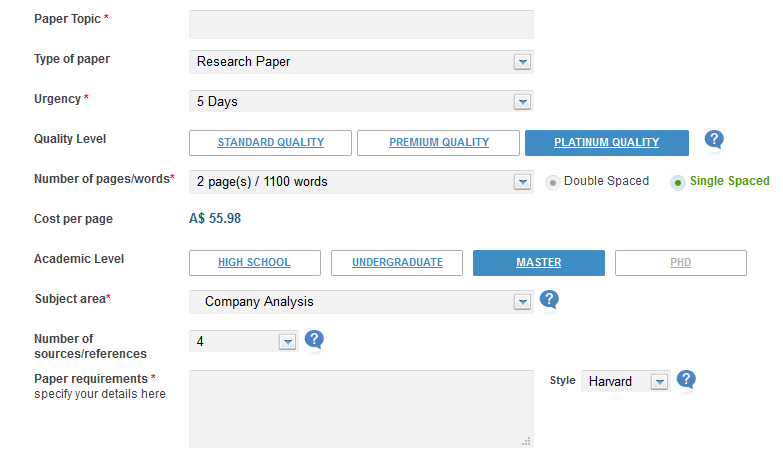Click the Cost per page label

click(x=73, y=219)
